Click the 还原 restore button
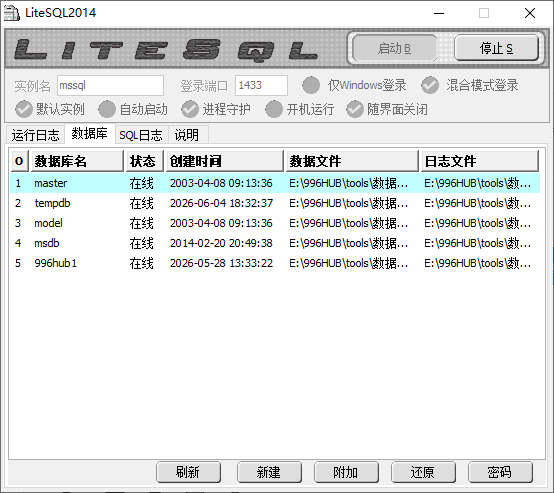The height and width of the screenshot is (493, 554). click(423, 472)
